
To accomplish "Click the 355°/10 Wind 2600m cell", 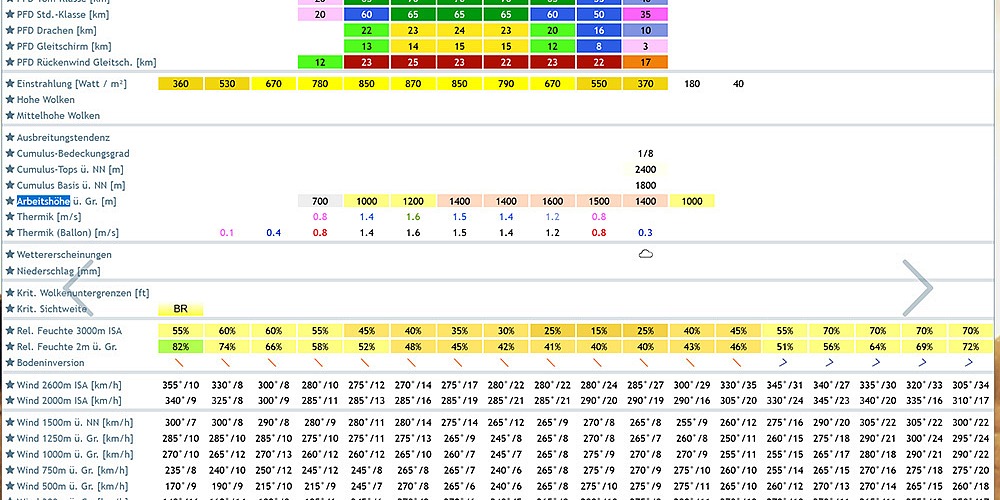I will coord(180,385).
